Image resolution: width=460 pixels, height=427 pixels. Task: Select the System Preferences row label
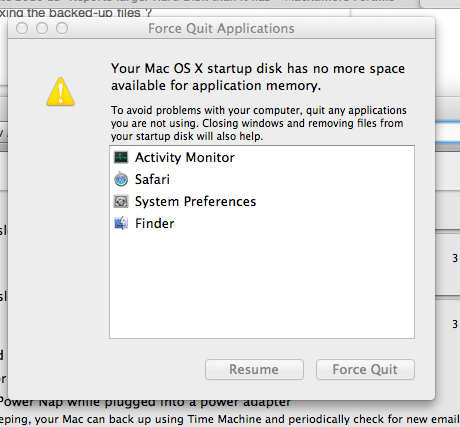click(x=195, y=201)
